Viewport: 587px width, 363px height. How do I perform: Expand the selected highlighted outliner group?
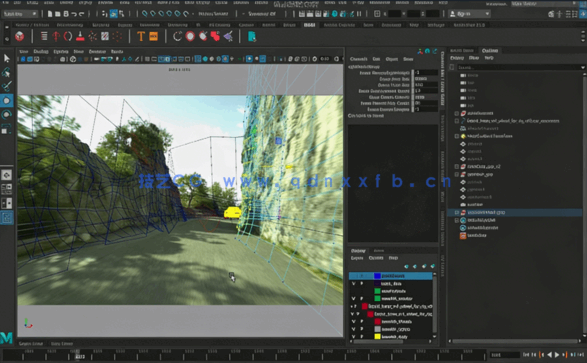coord(456,212)
